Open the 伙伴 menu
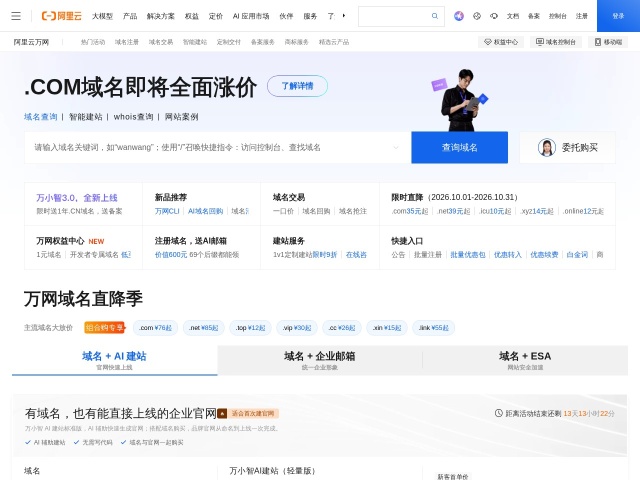 point(286,16)
